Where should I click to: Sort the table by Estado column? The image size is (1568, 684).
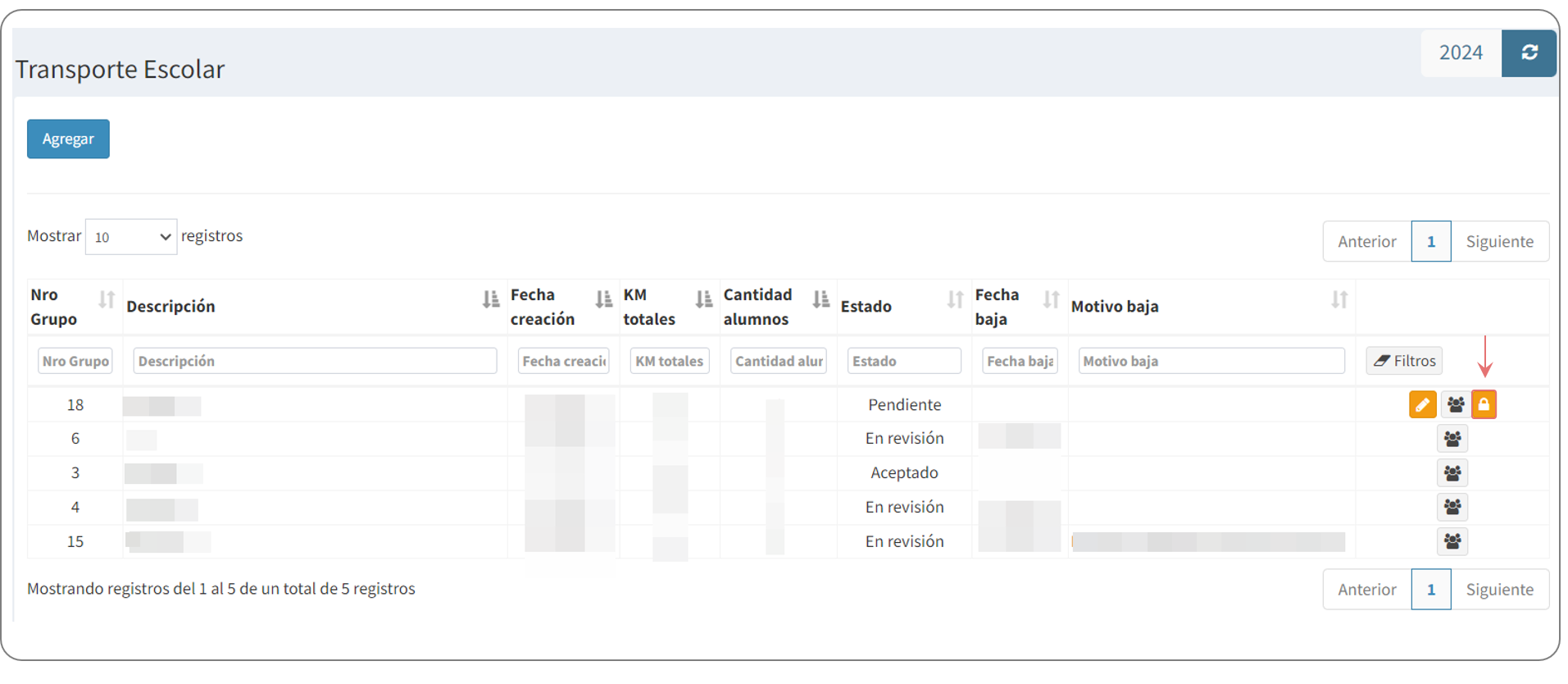955,300
